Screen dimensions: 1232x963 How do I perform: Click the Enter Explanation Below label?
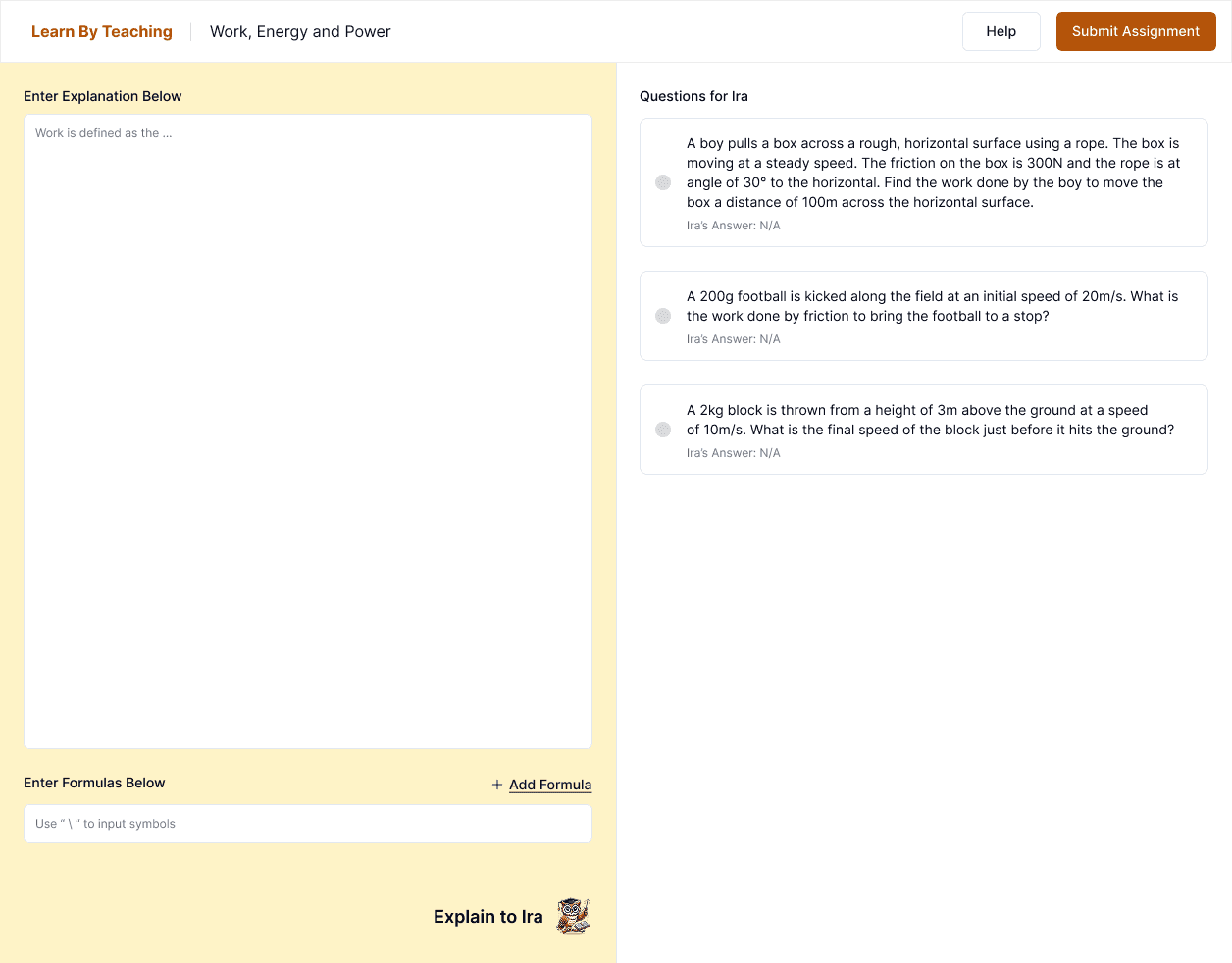pyautogui.click(x=103, y=96)
